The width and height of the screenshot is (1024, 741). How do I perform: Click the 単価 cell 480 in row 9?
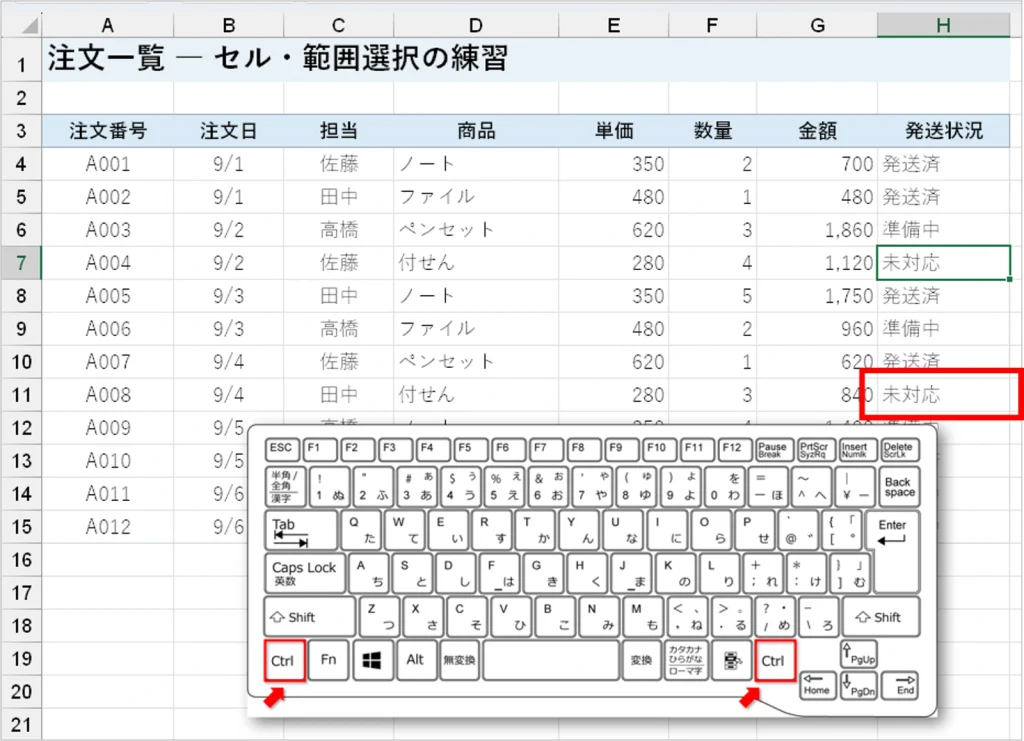(614, 328)
